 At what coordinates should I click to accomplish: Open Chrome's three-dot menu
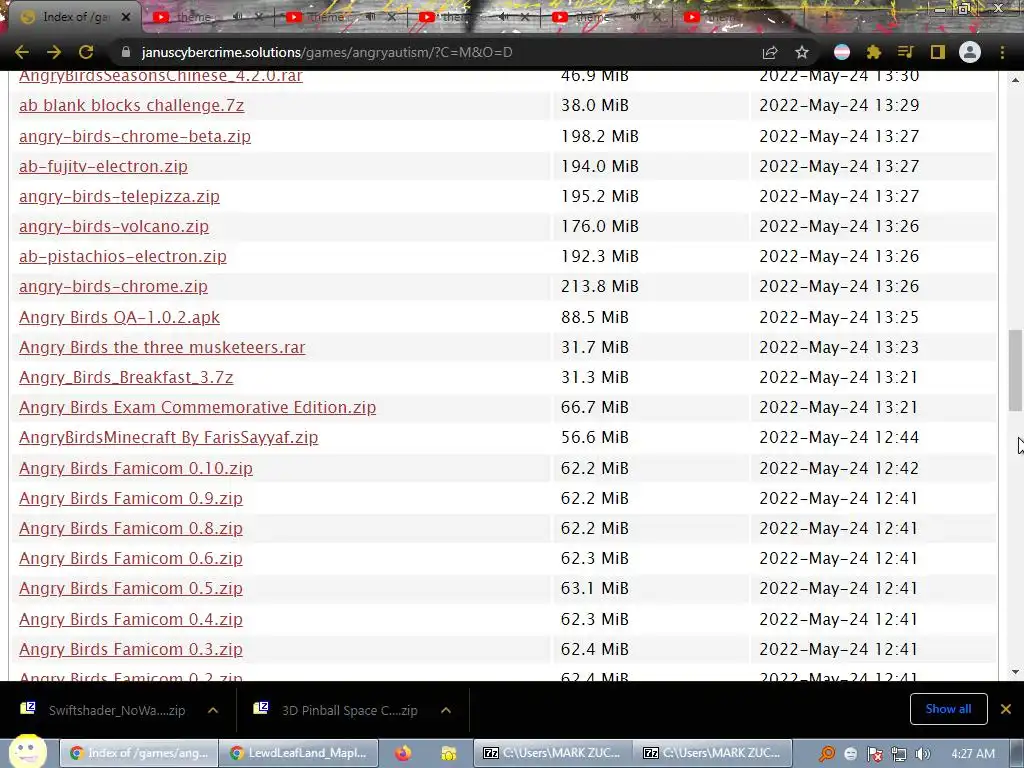pyautogui.click(x=1002, y=52)
